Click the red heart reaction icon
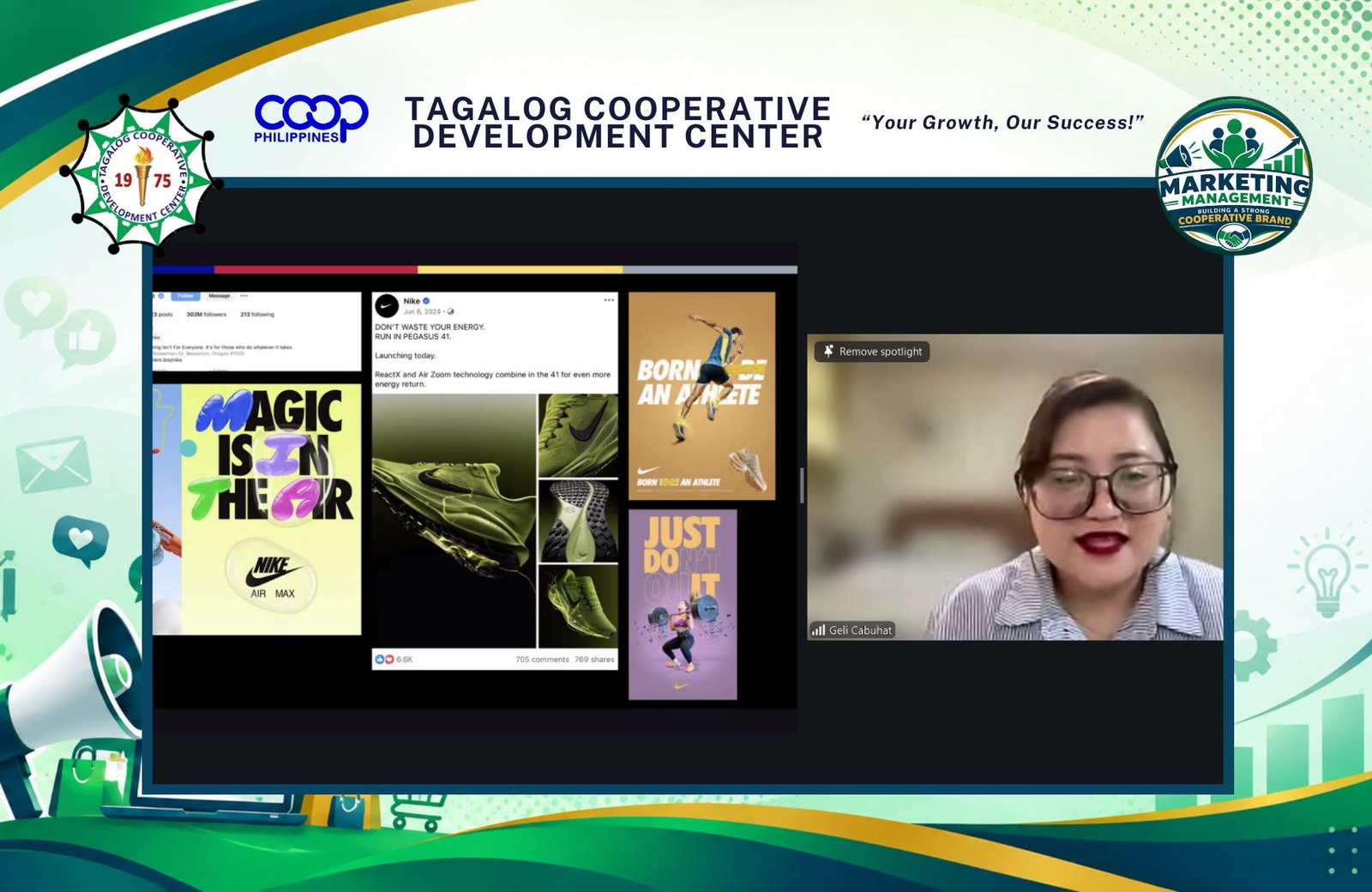Screen dimensions: 1372x892 click(388, 660)
